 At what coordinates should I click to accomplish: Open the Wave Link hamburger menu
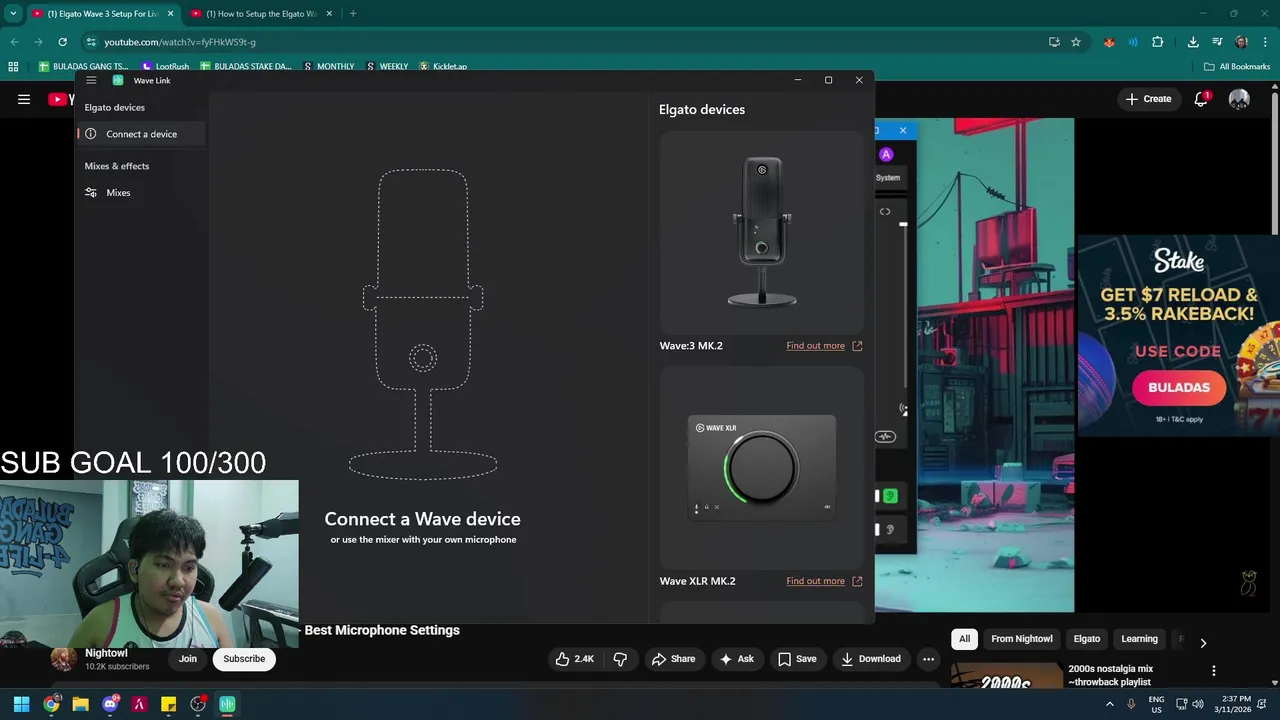point(91,80)
